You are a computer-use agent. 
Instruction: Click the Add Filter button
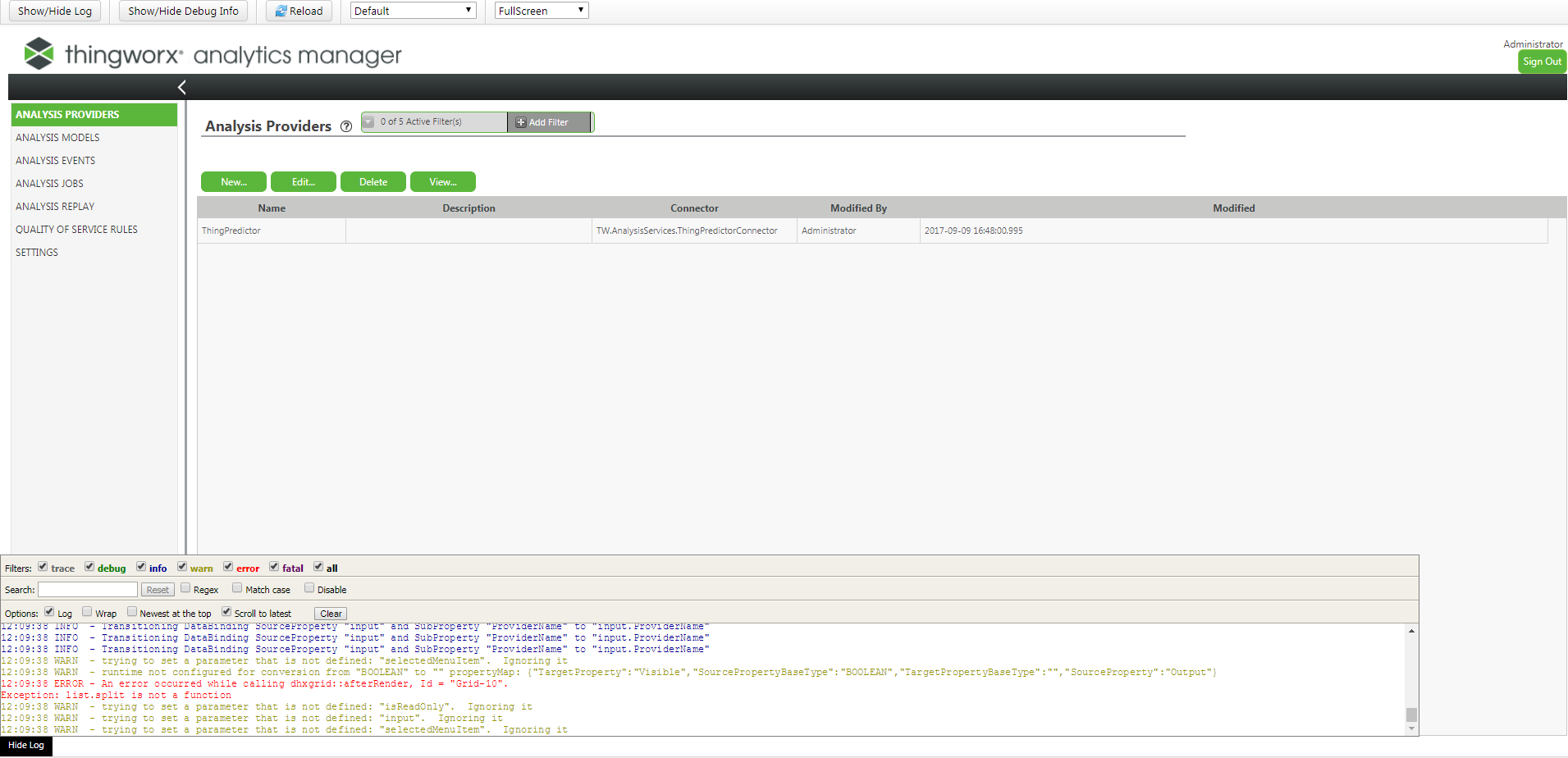[549, 122]
